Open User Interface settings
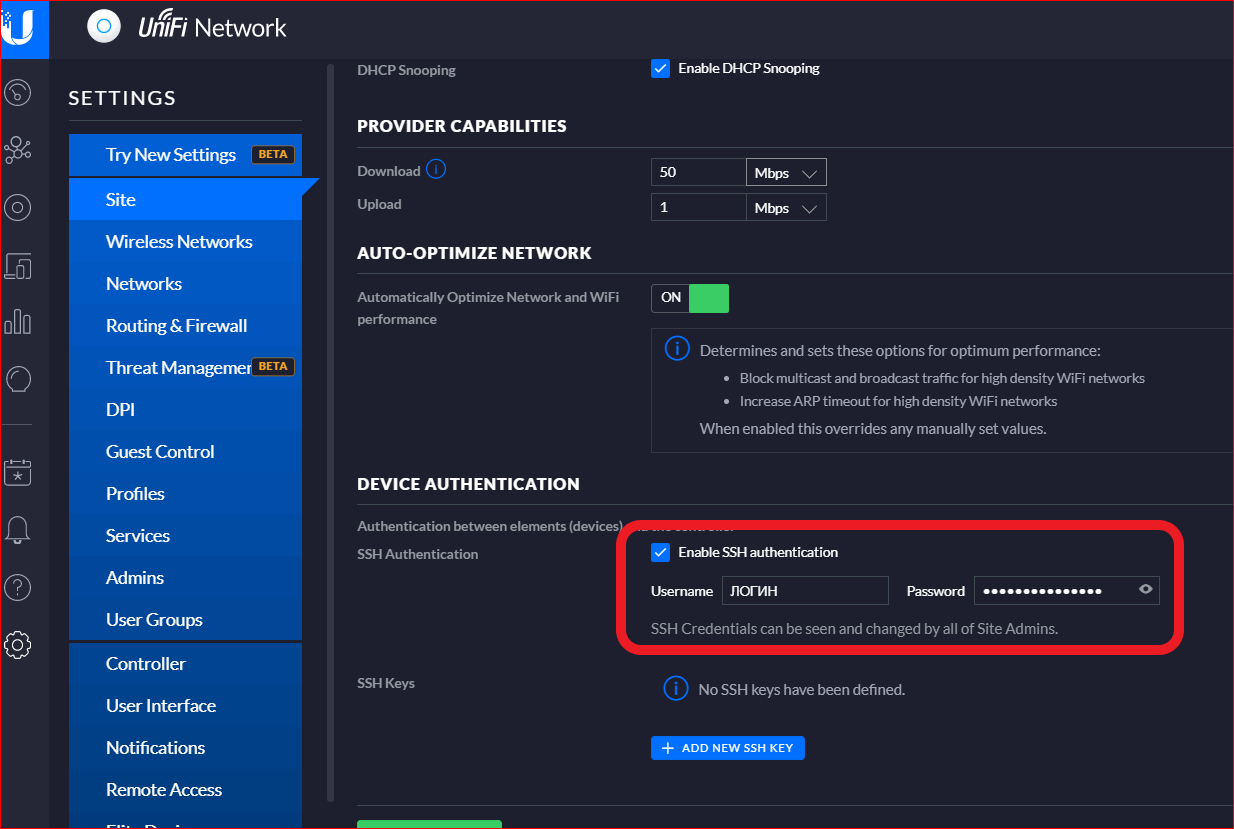 (x=185, y=705)
